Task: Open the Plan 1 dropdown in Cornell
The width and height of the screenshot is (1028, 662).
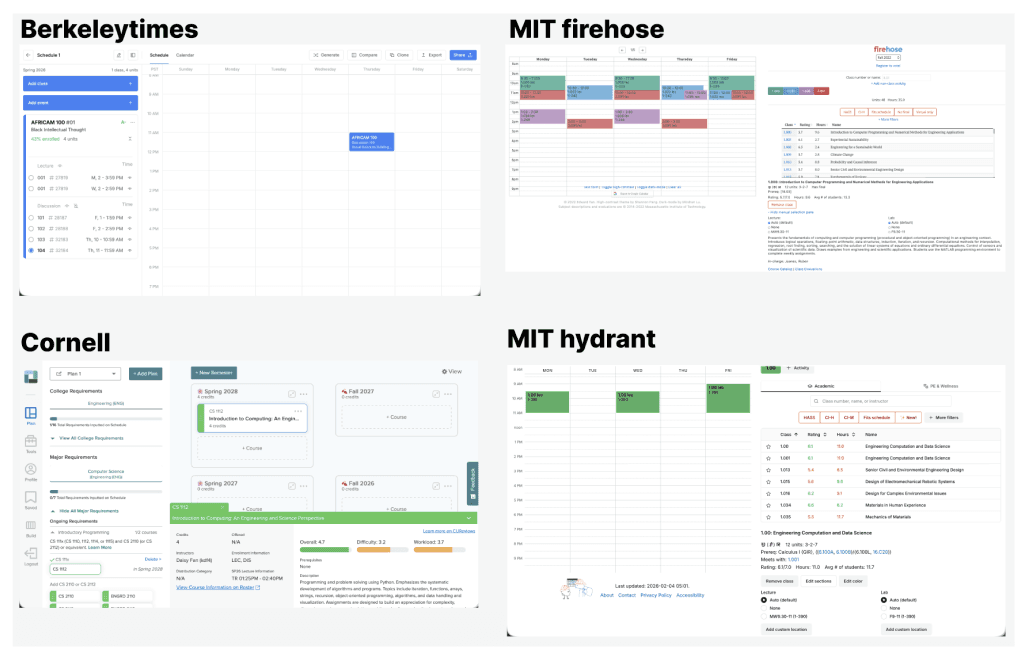Action: tap(85, 374)
